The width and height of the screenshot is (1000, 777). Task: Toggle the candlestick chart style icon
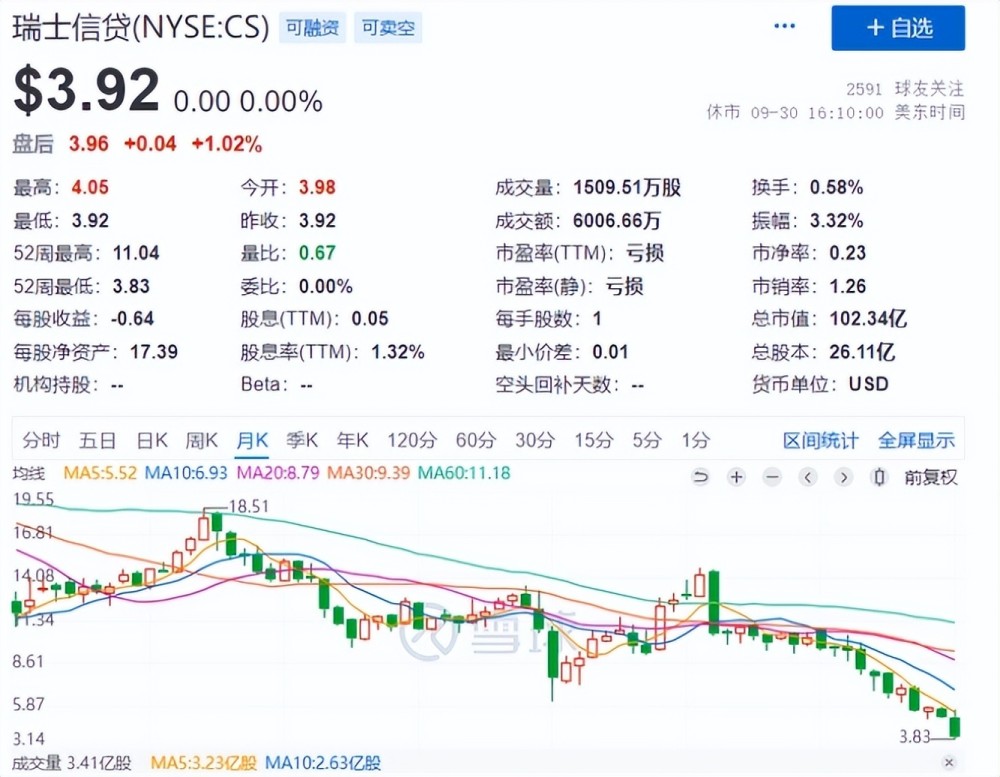[x=879, y=477]
